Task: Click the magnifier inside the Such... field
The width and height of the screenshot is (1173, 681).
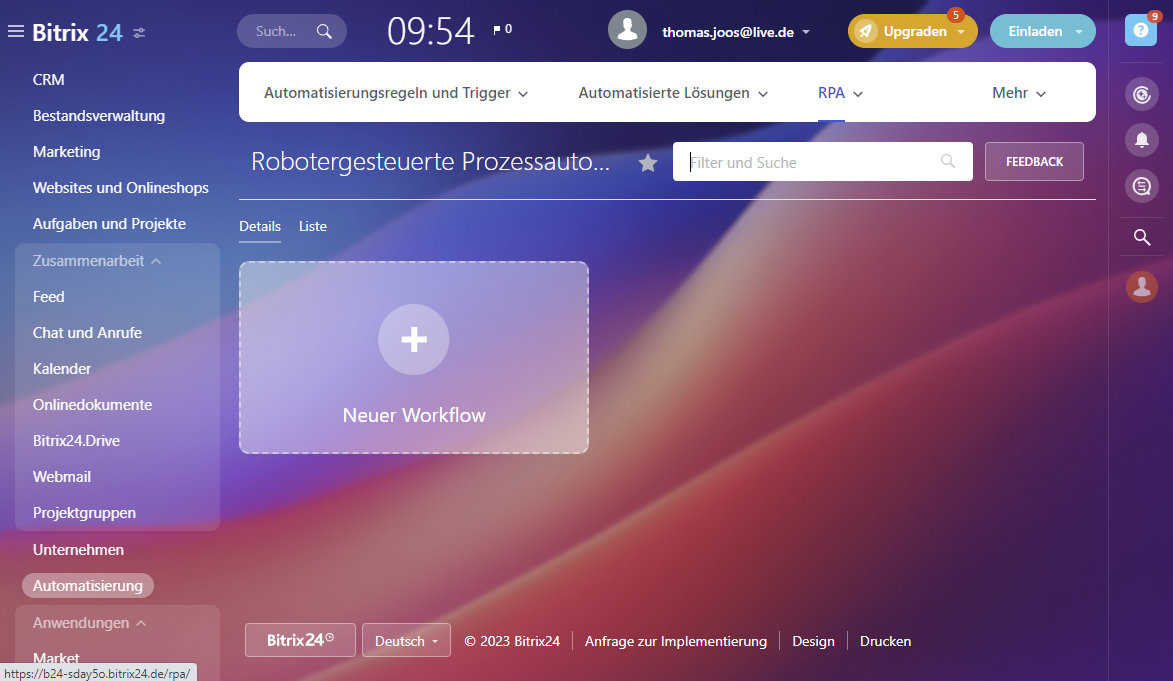Action: click(x=325, y=30)
